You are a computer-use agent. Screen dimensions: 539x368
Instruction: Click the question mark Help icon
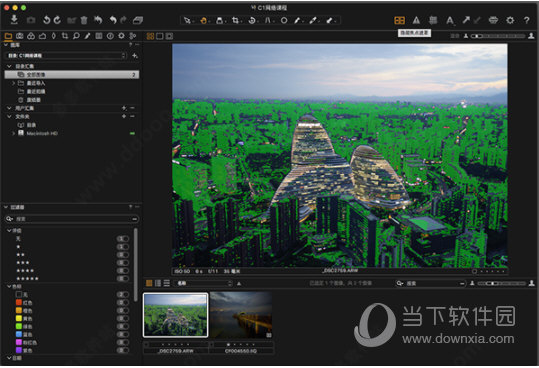(x=527, y=20)
